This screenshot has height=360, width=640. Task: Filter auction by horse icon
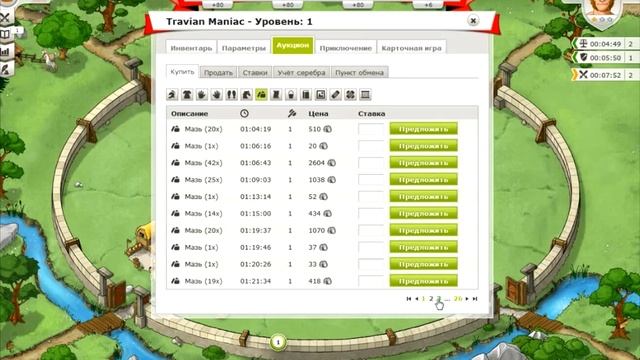pos(247,95)
